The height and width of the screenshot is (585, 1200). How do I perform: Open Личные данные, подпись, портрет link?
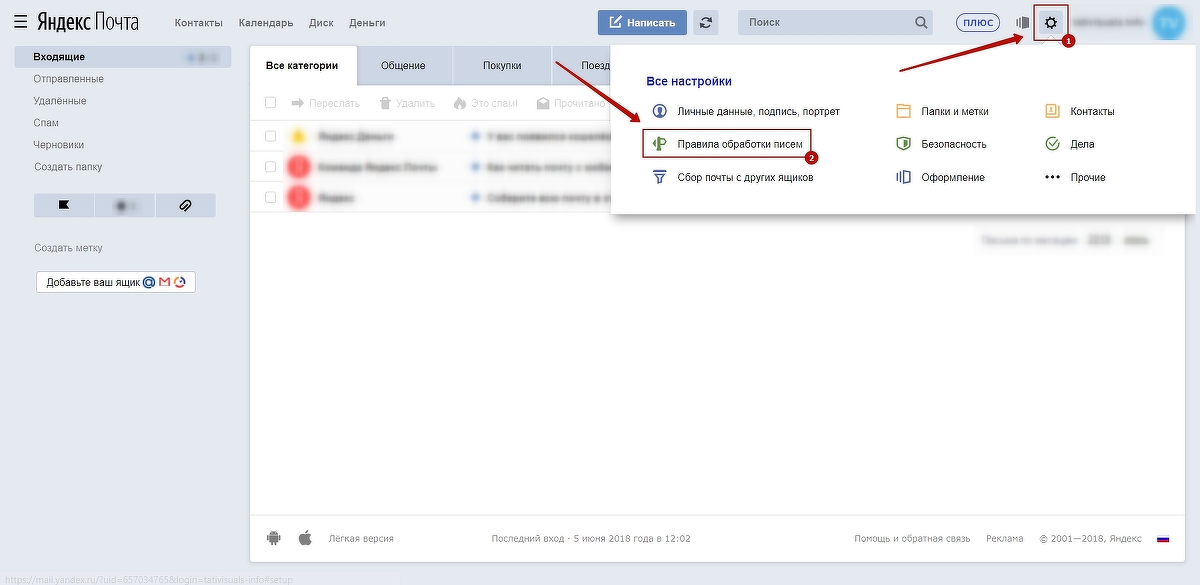[x=758, y=111]
